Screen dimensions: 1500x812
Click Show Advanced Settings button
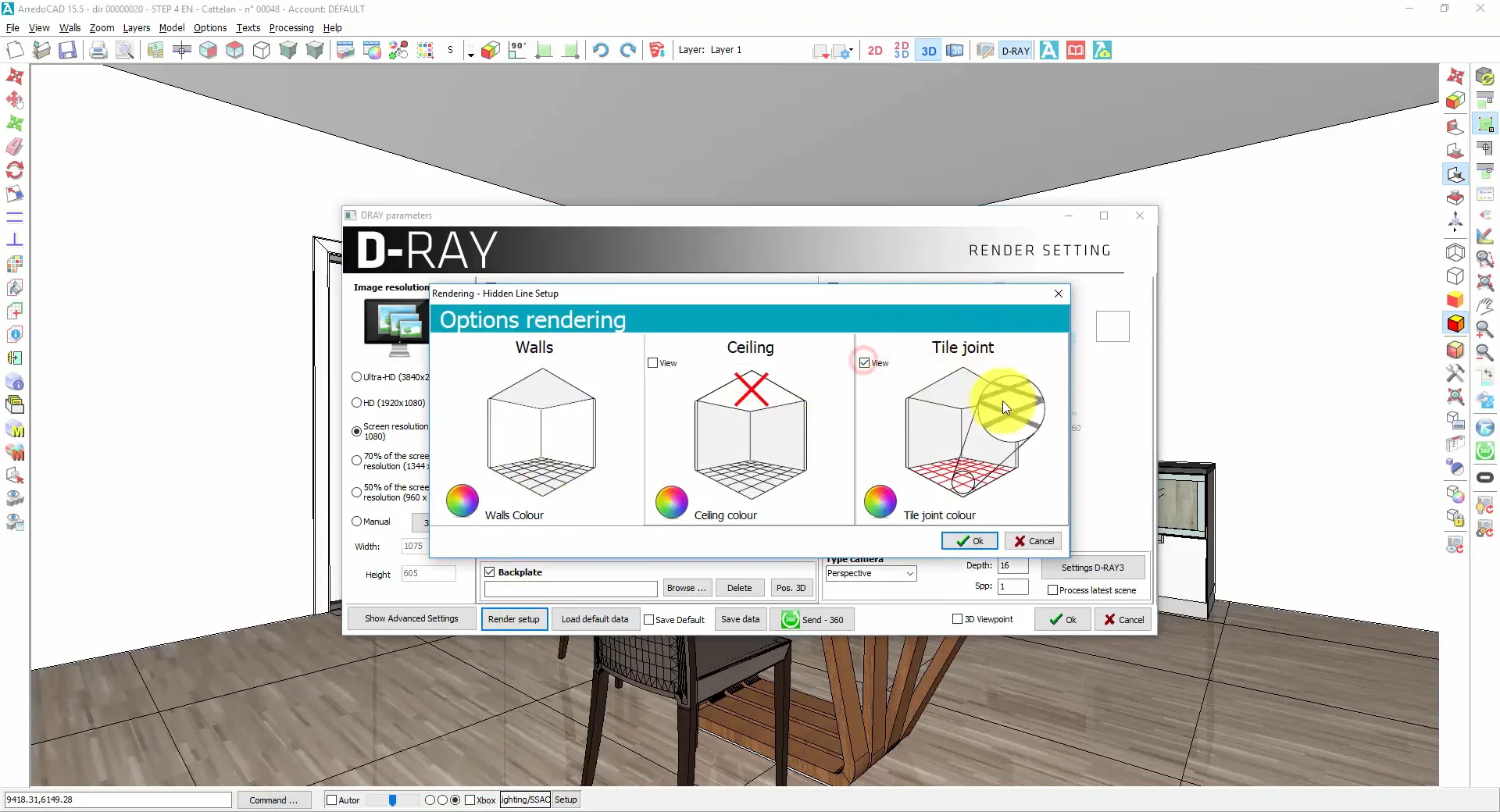[411, 619]
